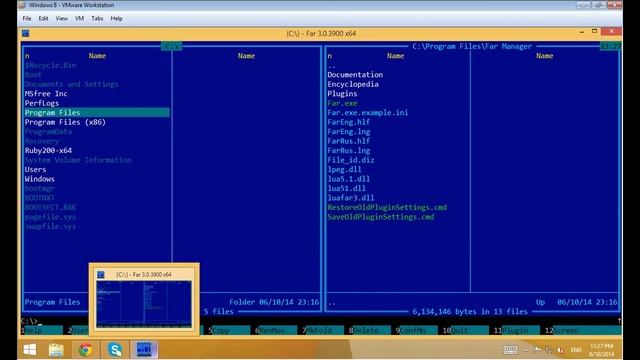Open the View menu

(x=62, y=18)
